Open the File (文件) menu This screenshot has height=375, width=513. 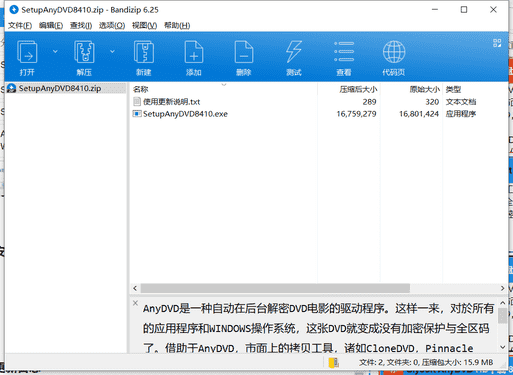[20, 26]
